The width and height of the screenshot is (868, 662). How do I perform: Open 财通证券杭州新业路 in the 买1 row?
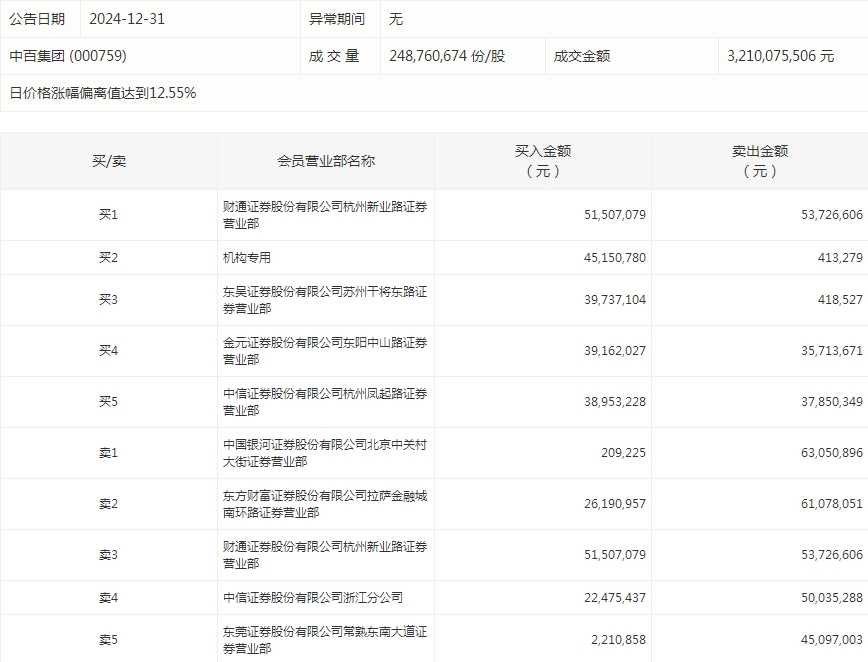(325, 215)
